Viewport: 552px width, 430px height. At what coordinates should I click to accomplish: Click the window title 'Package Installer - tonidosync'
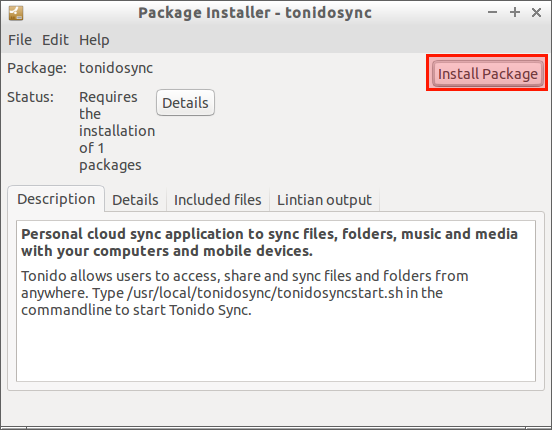pyautogui.click(x=255, y=13)
